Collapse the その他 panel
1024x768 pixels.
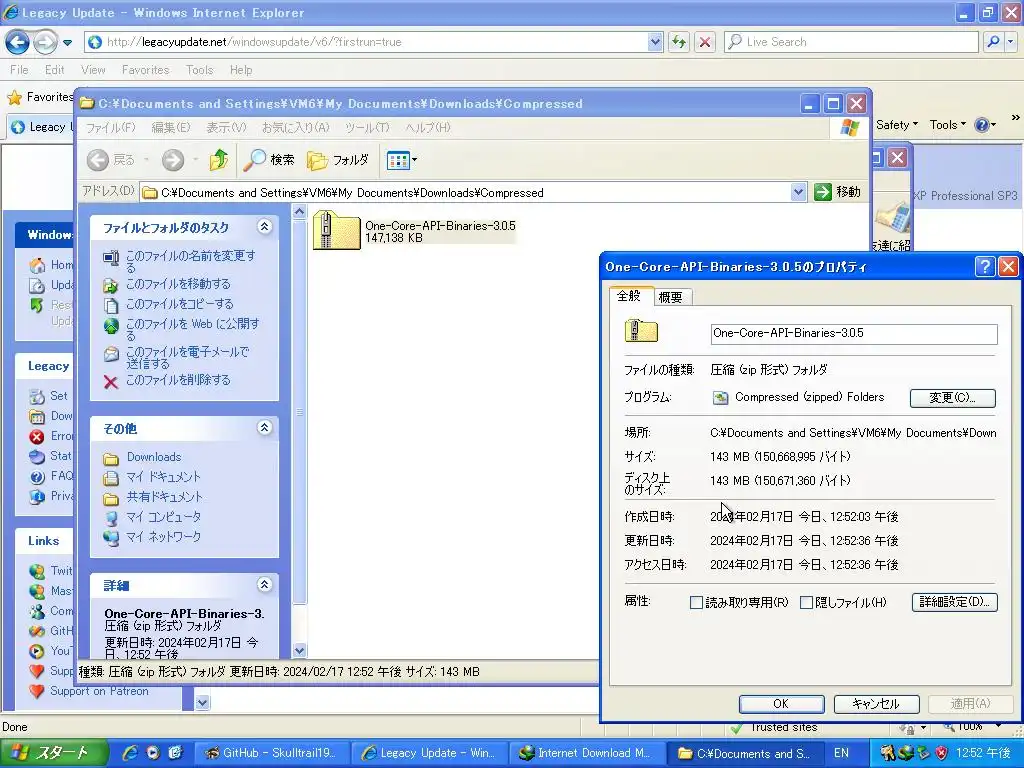coord(264,428)
